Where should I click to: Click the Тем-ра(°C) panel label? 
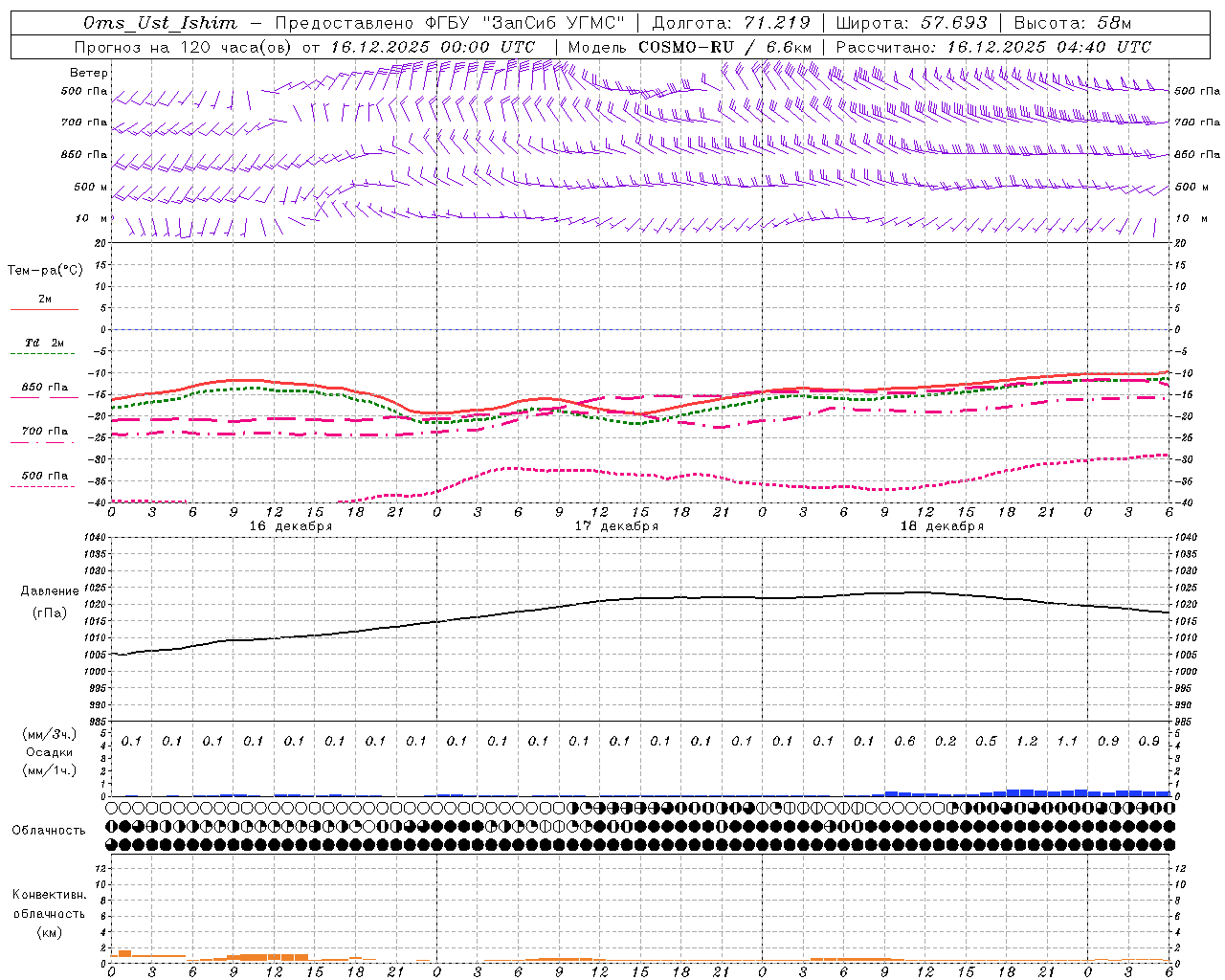click(x=45, y=271)
